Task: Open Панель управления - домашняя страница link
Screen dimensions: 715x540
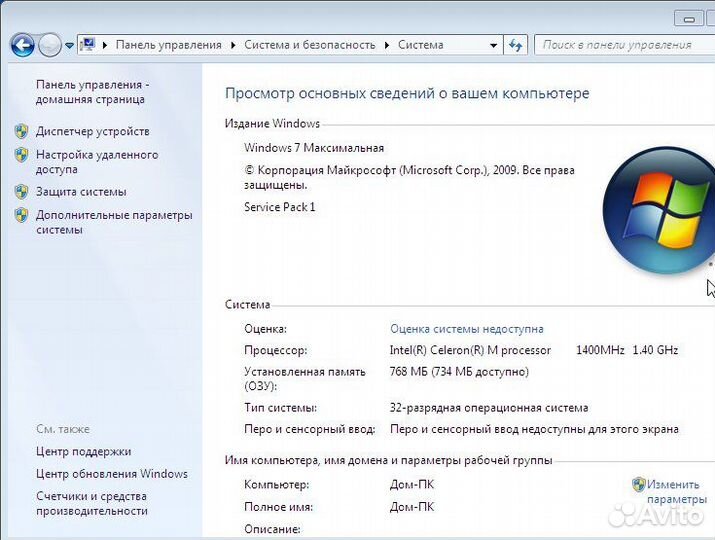Action: 93,92
